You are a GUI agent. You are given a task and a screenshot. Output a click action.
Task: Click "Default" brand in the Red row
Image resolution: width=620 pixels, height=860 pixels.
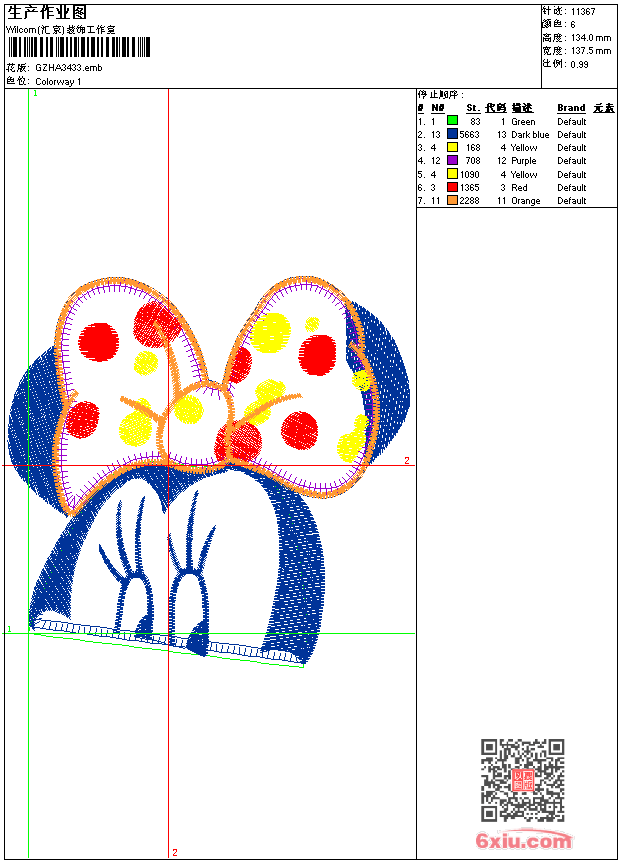(x=572, y=188)
